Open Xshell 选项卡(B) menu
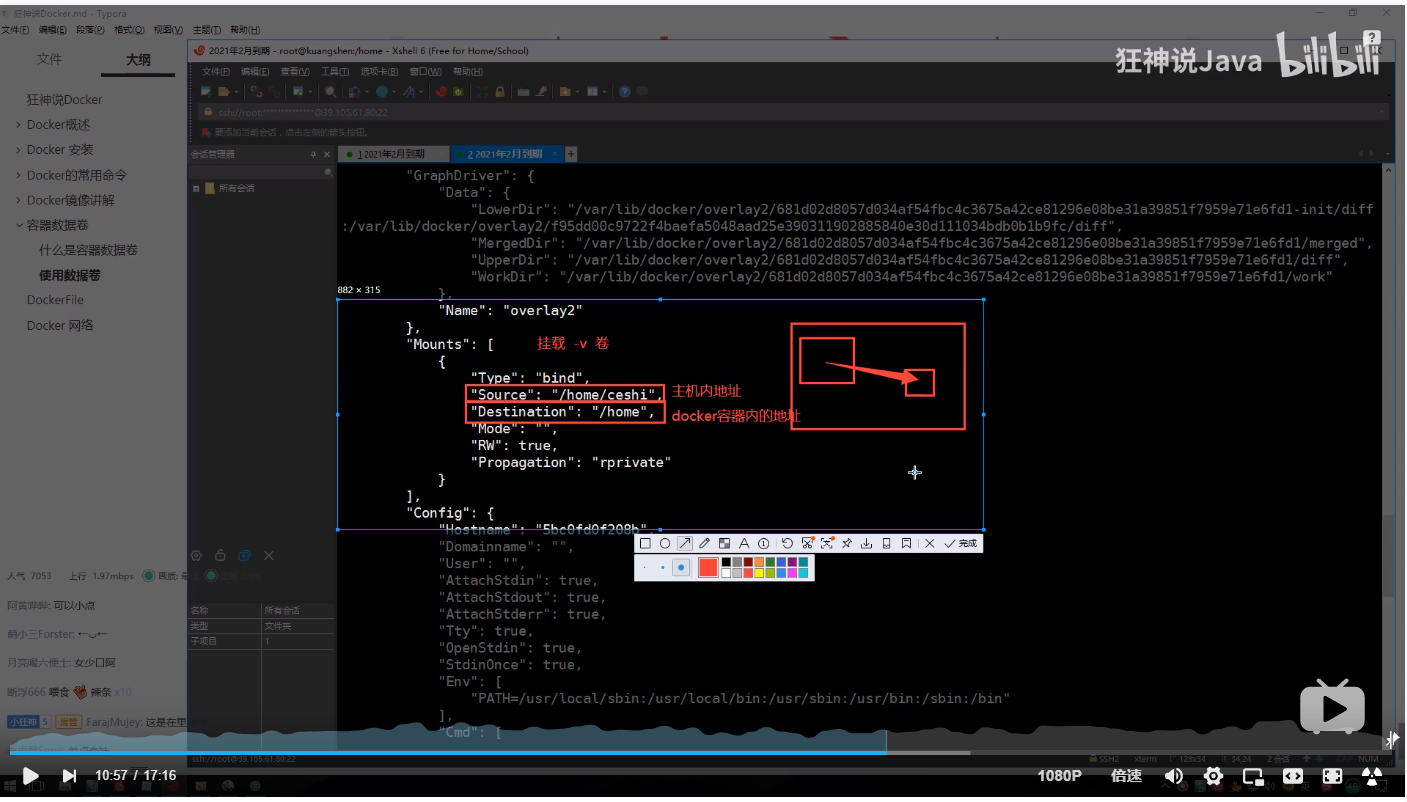This screenshot has width=1407, height=802. tap(379, 72)
